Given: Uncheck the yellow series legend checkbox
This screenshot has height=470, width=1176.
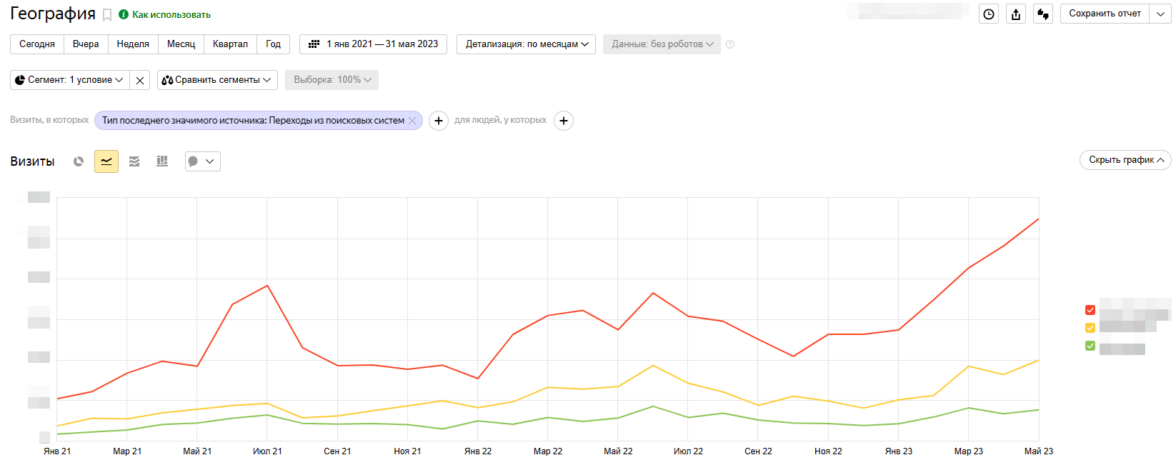Looking at the screenshot, I should [x=1090, y=328].
